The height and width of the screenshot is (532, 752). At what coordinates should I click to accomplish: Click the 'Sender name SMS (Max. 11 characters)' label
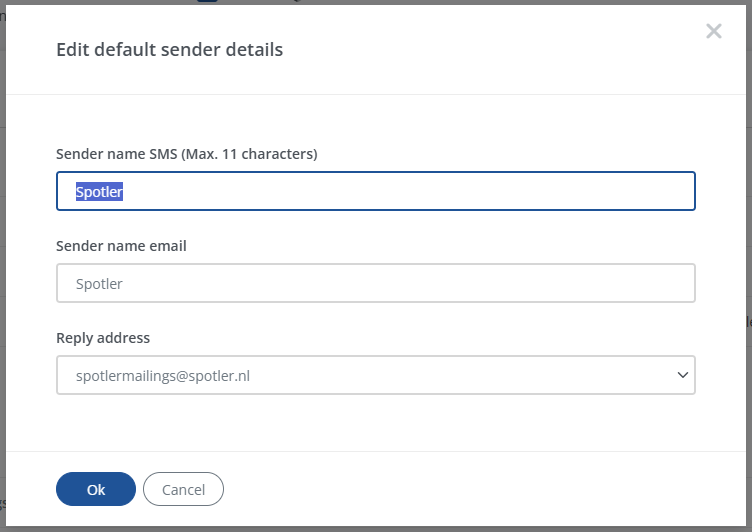(x=187, y=154)
